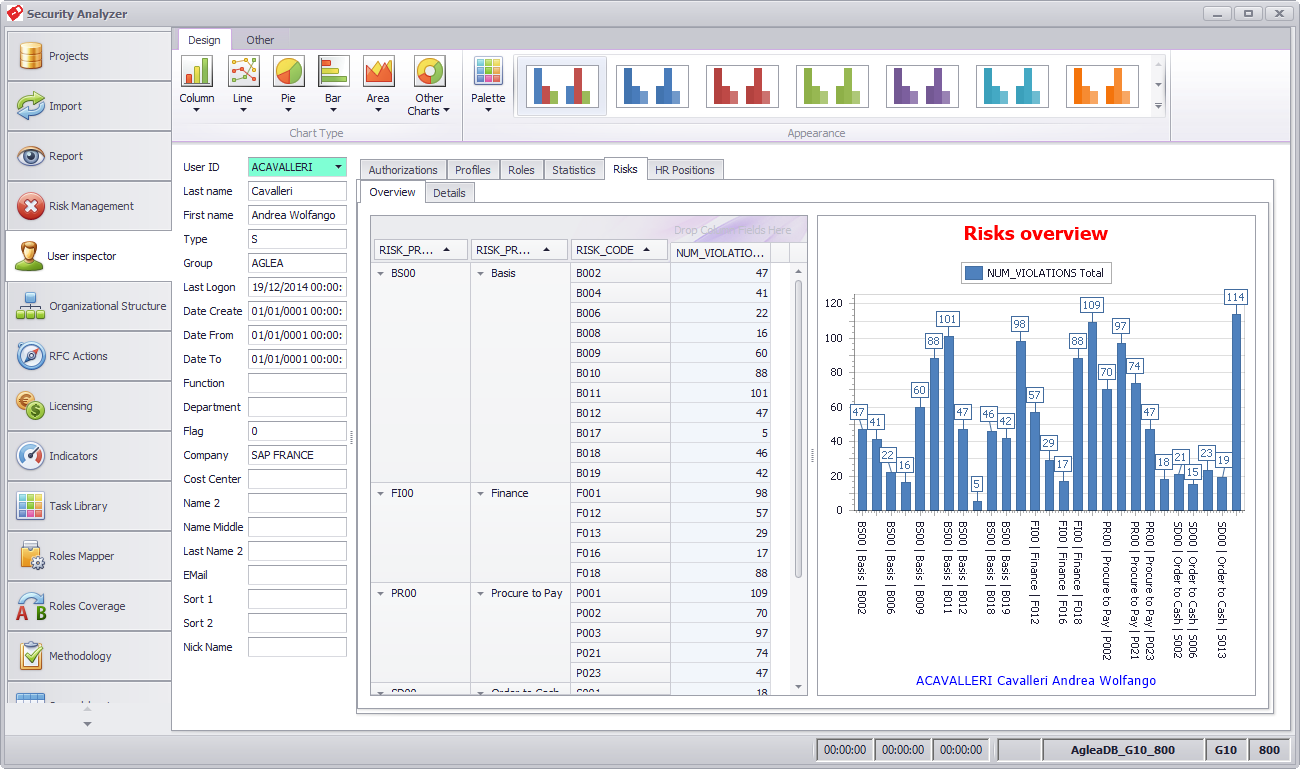Collapse the BS00 risk group row

381,273
